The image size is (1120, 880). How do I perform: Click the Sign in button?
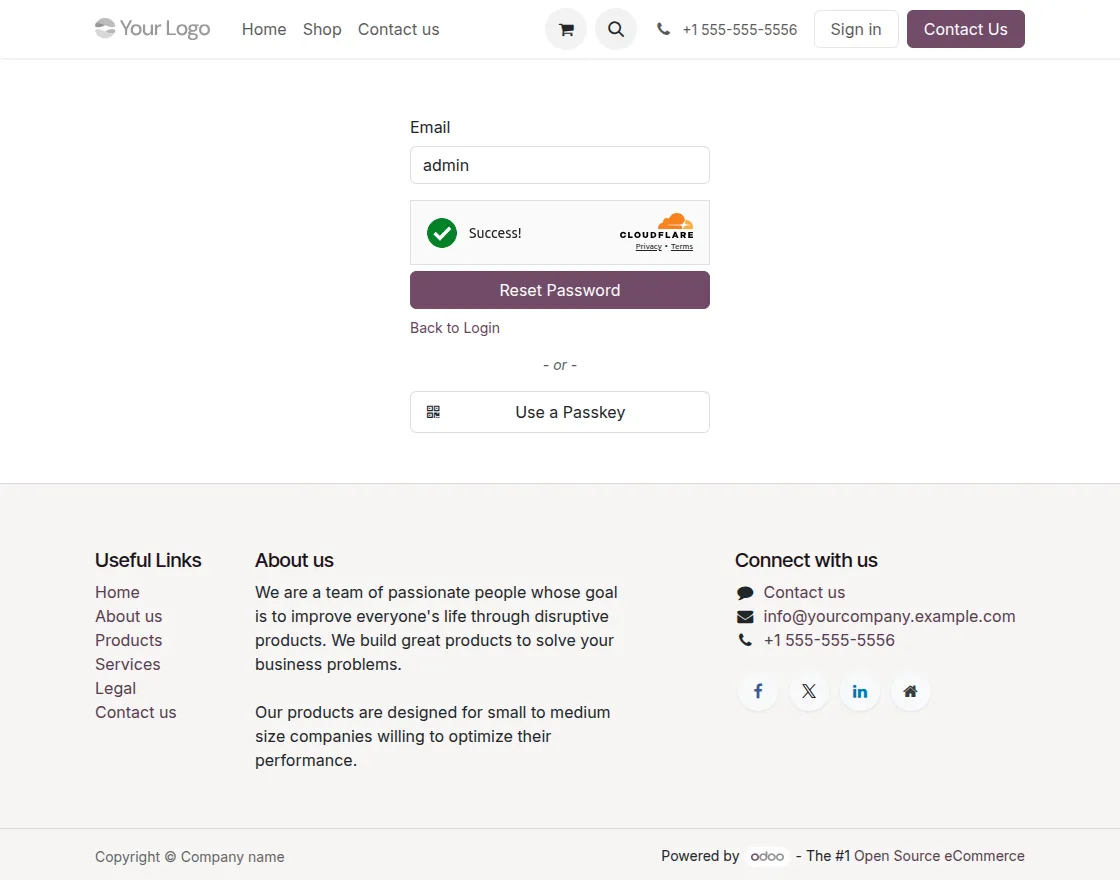coord(856,30)
